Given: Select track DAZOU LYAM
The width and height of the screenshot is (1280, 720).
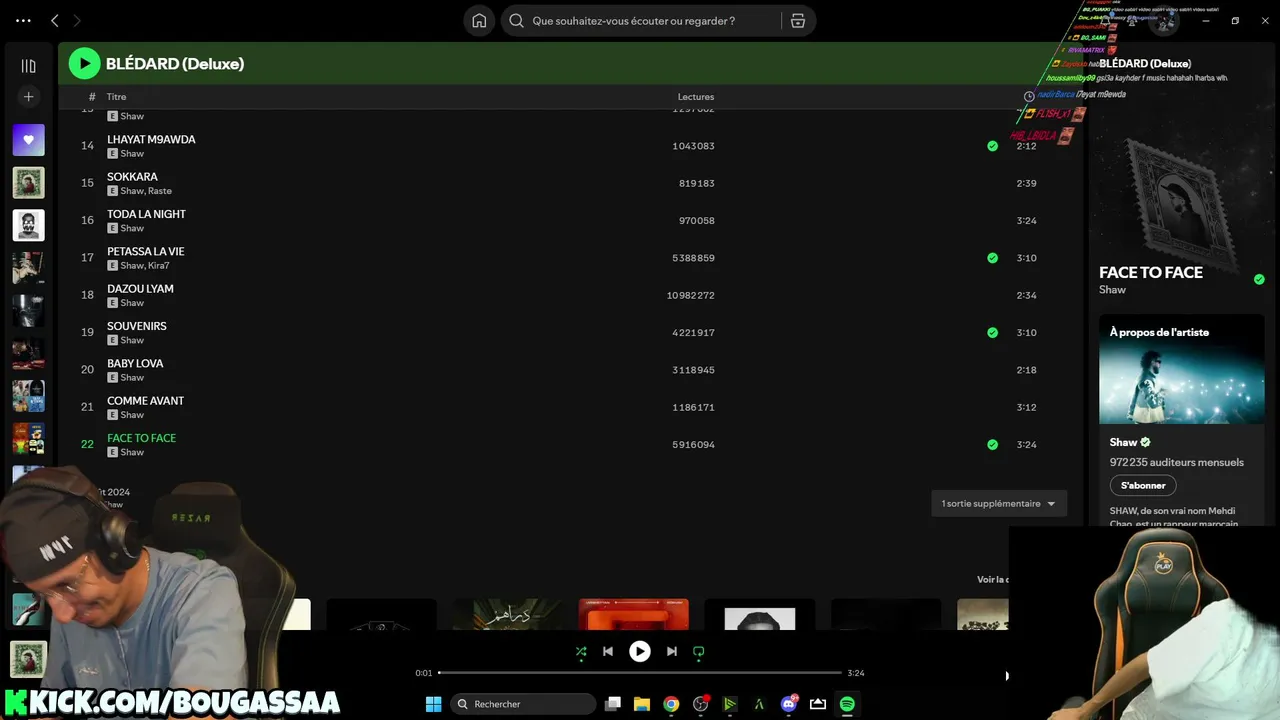Looking at the screenshot, I should [140, 289].
